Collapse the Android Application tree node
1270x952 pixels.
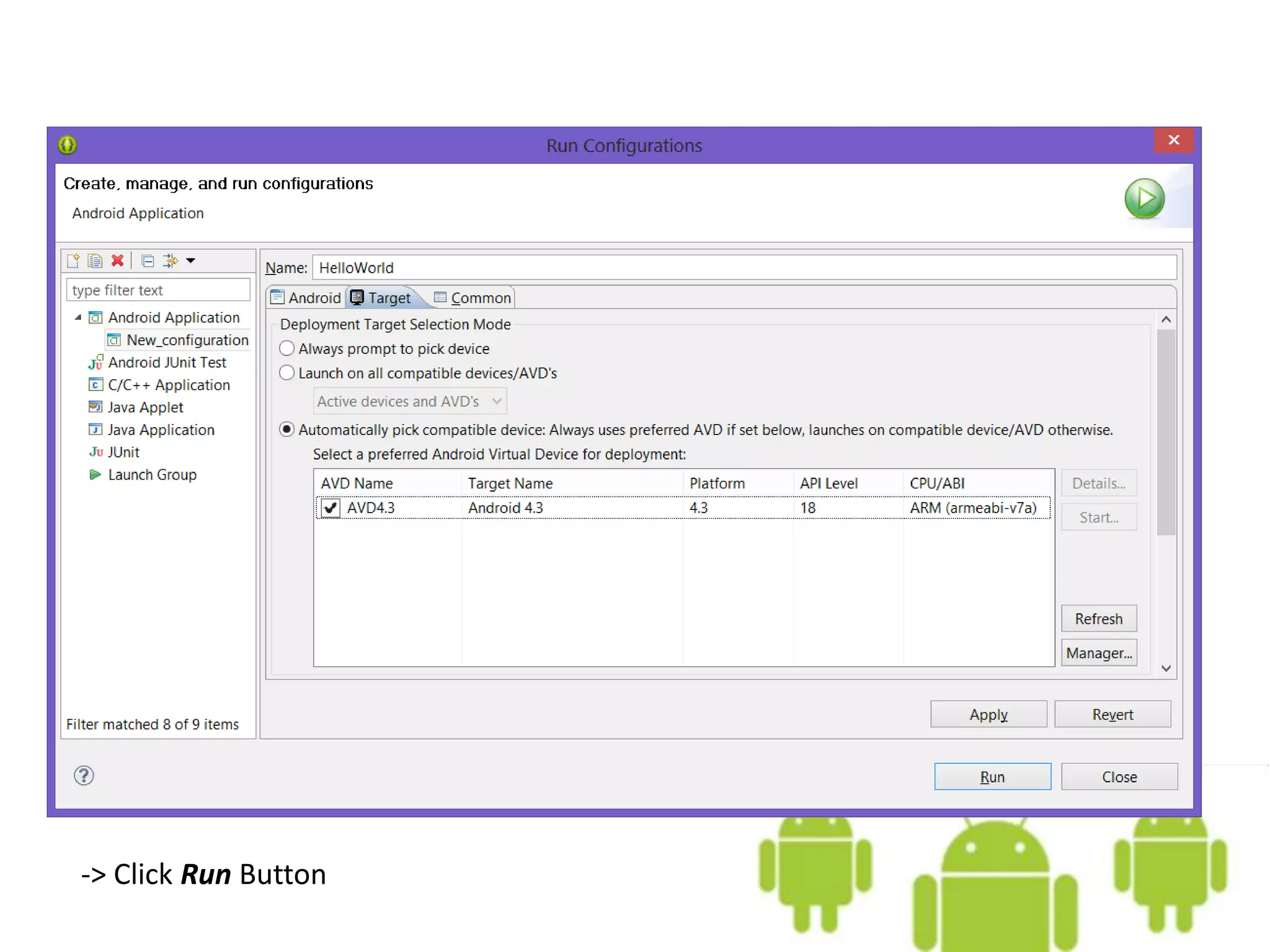78,317
